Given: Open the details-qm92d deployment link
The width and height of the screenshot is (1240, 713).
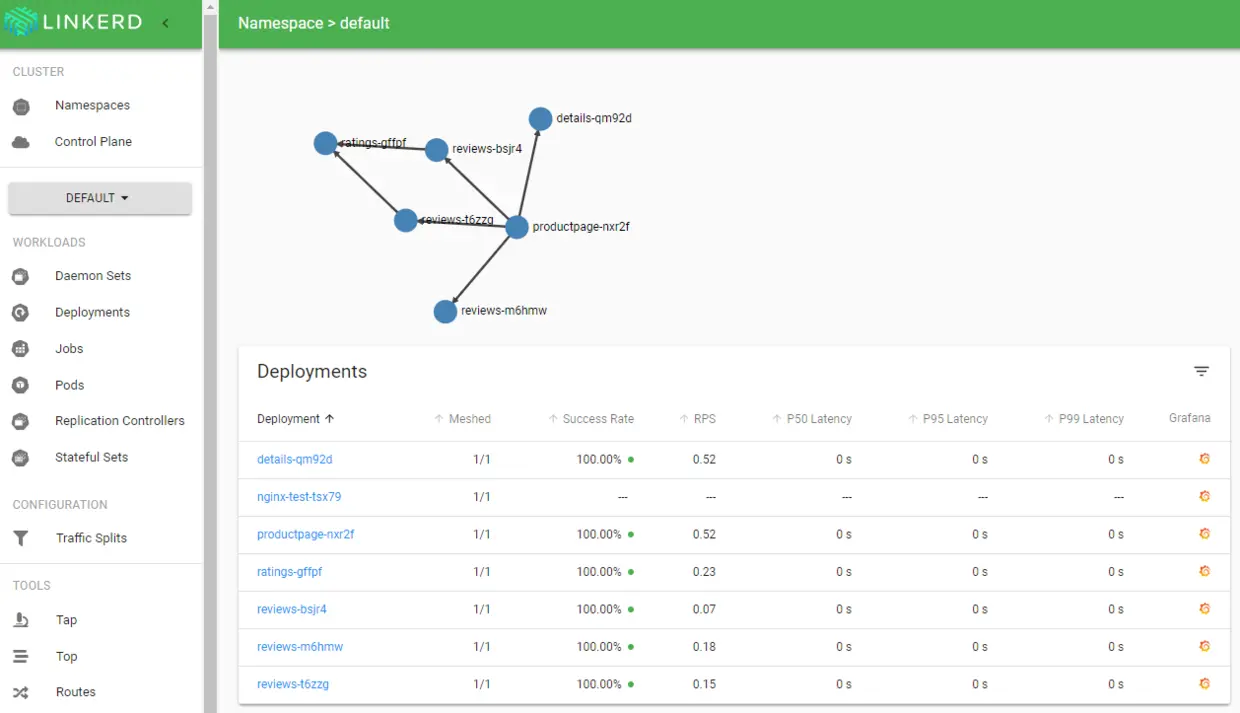Looking at the screenshot, I should tap(294, 460).
